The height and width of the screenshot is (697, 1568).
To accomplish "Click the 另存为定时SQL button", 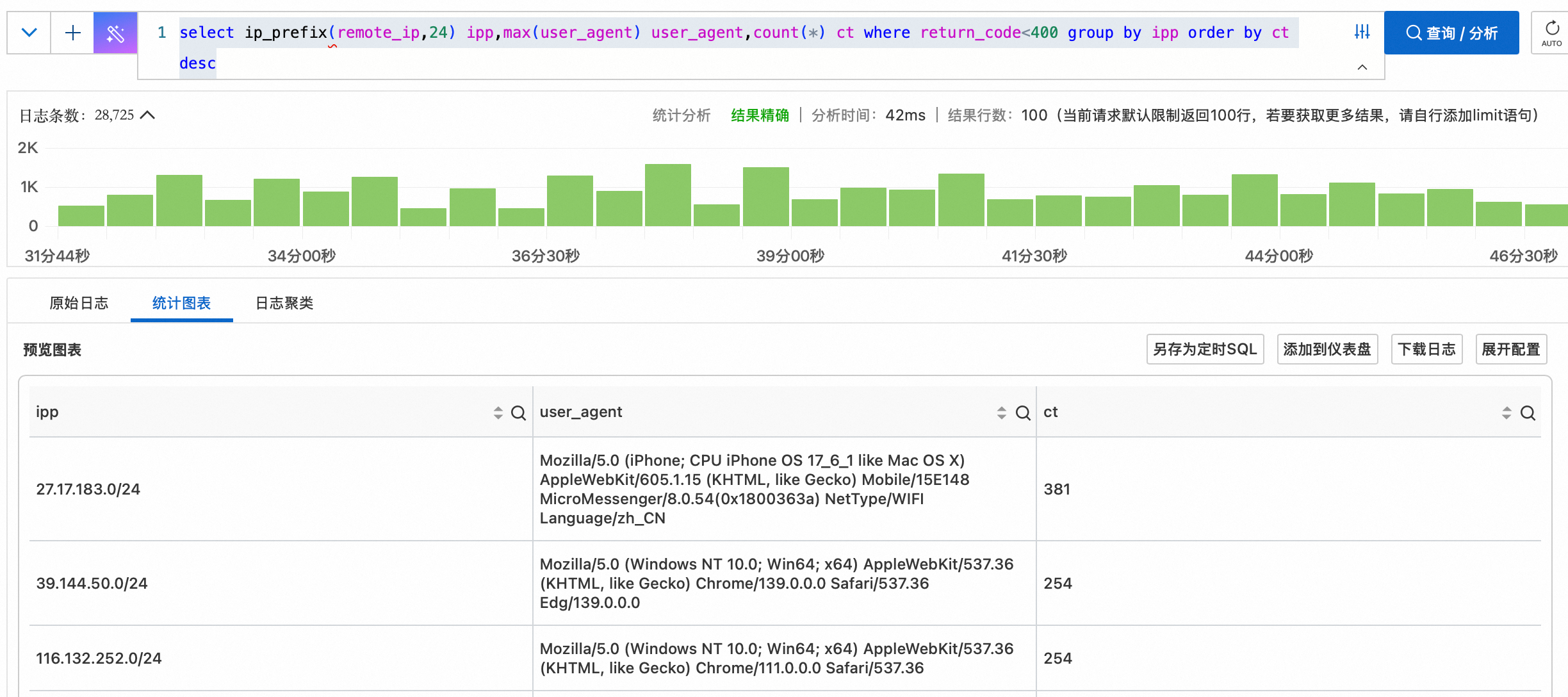I will click(x=1205, y=349).
